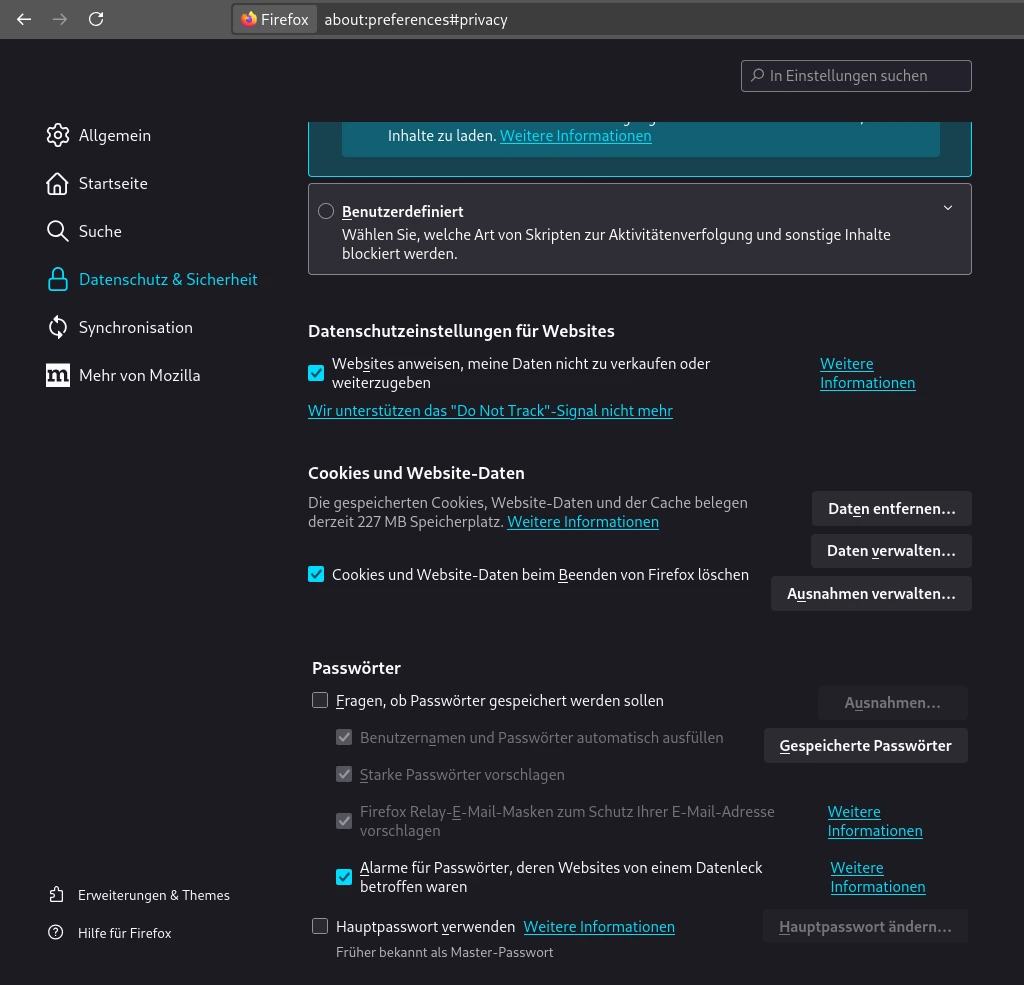
Task: Expand the Benutzerdefiniert blocking options chevron
Action: 947,208
